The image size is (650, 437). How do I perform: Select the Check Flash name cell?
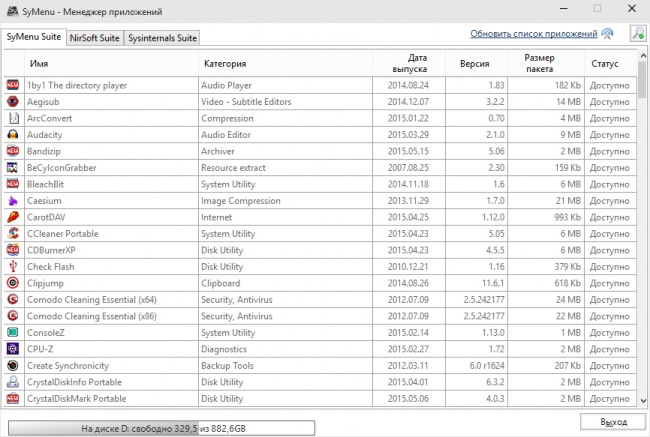(112, 267)
